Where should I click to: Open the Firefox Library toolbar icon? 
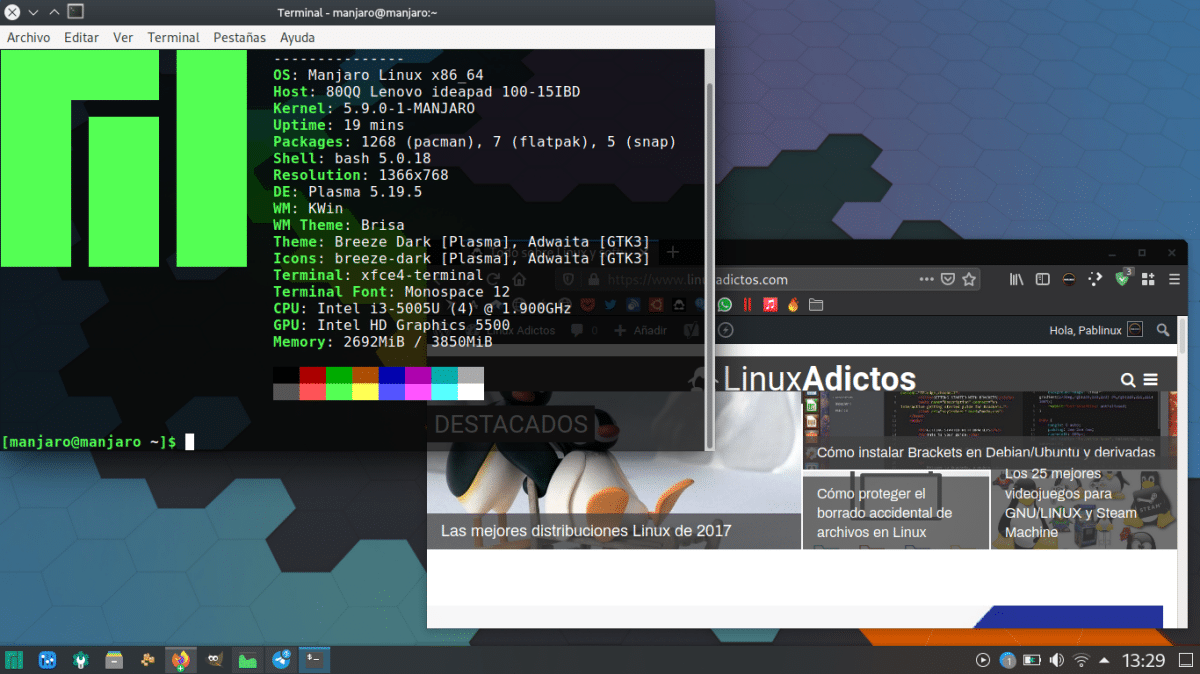tap(1017, 279)
